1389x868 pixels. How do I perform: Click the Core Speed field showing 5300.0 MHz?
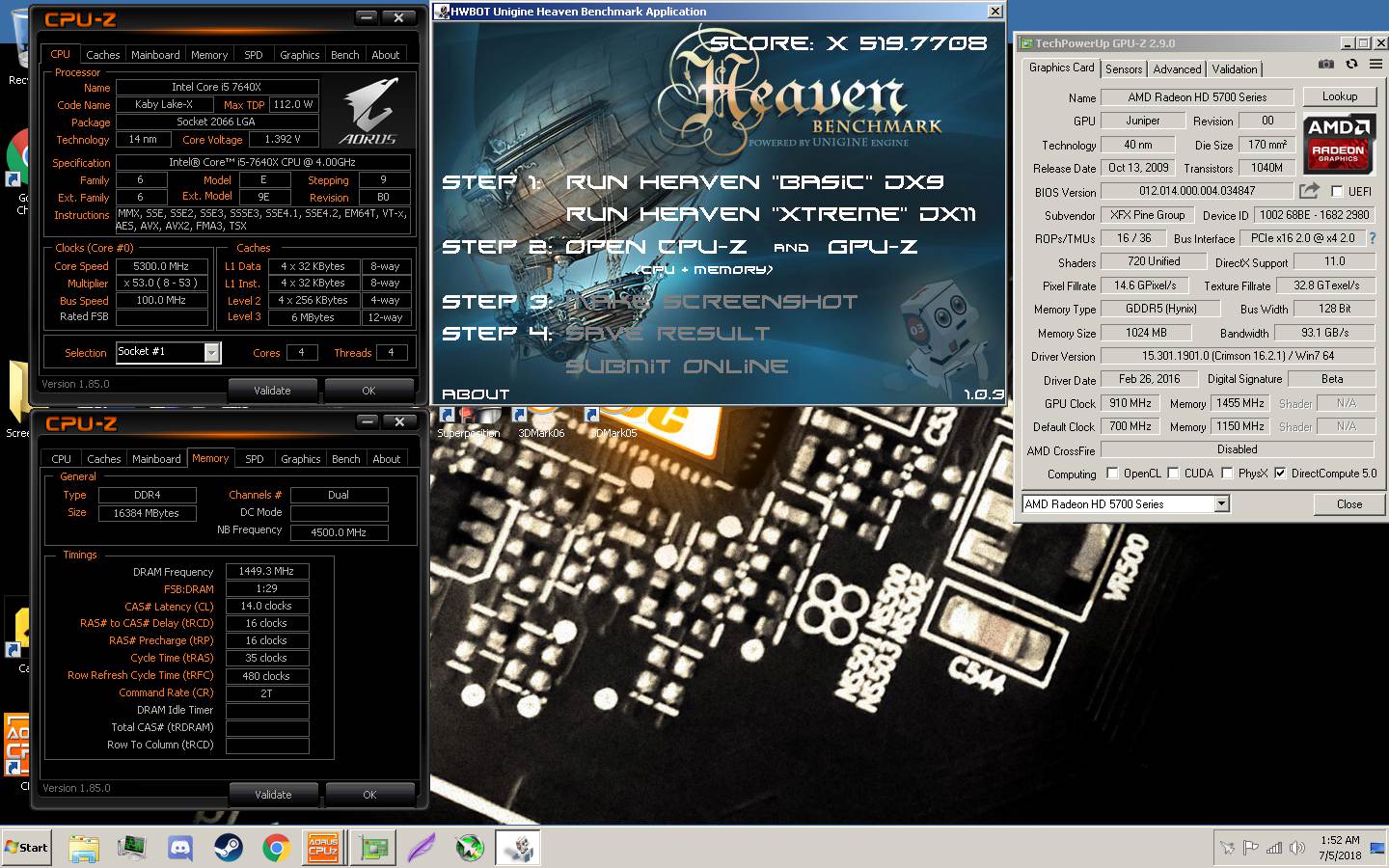point(162,266)
